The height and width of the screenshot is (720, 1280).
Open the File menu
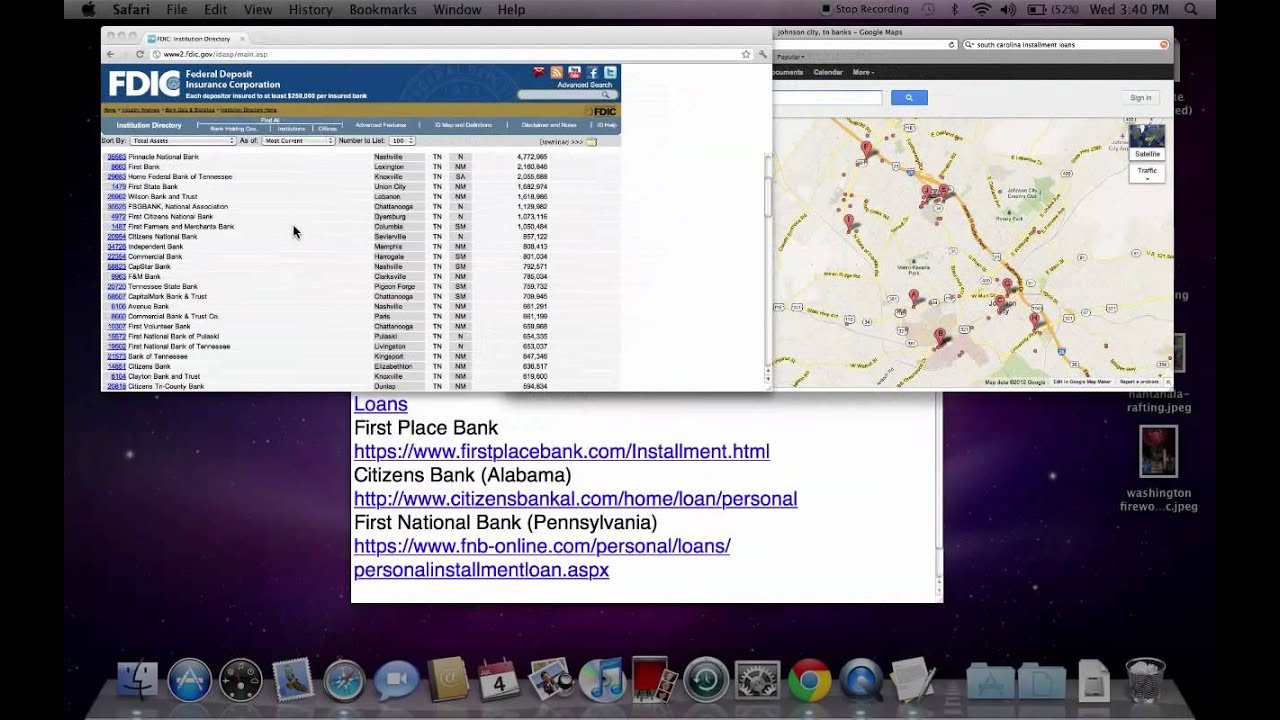point(177,9)
